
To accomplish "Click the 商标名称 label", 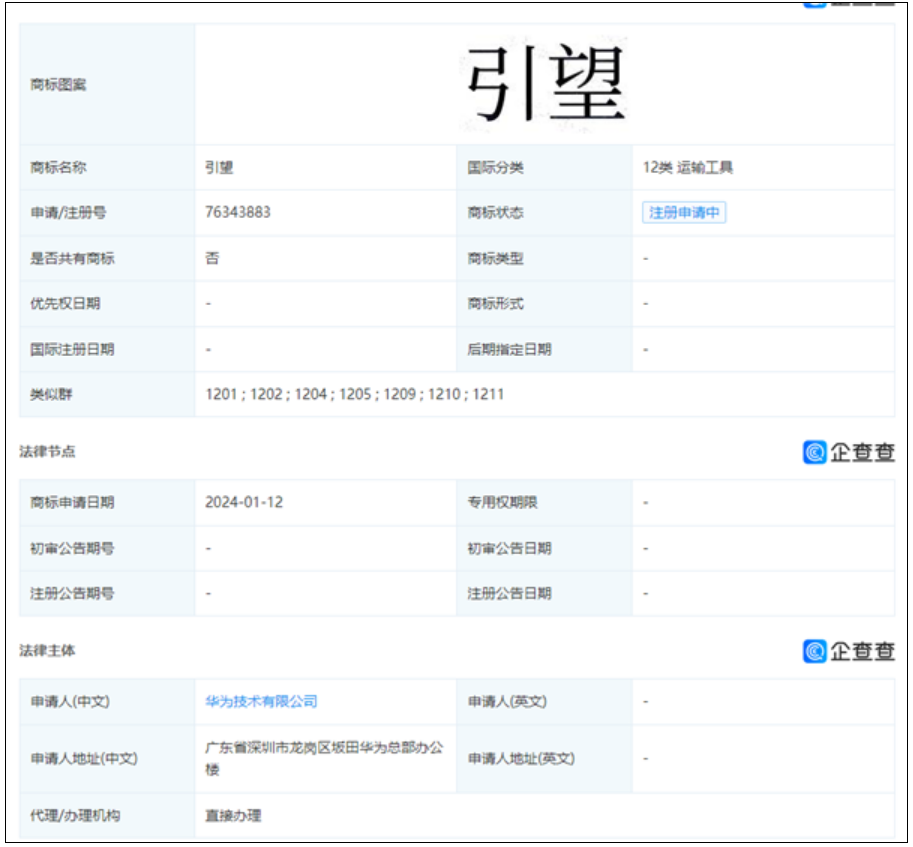I will click(58, 167).
